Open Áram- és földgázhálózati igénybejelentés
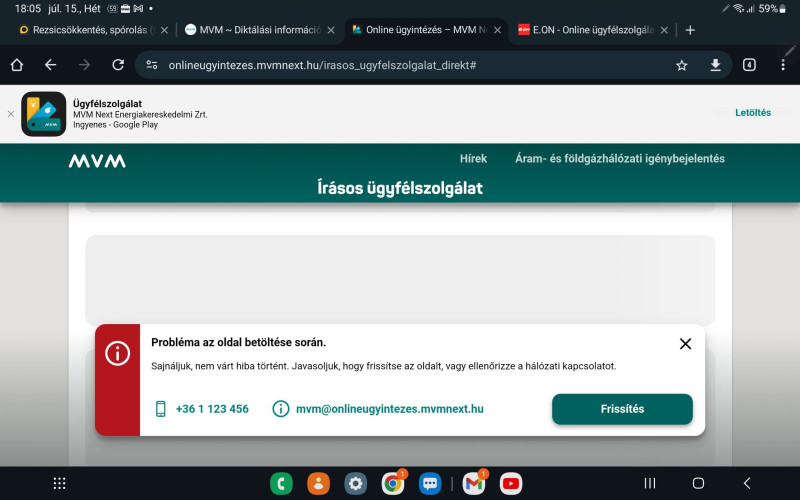 tap(620, 159)
